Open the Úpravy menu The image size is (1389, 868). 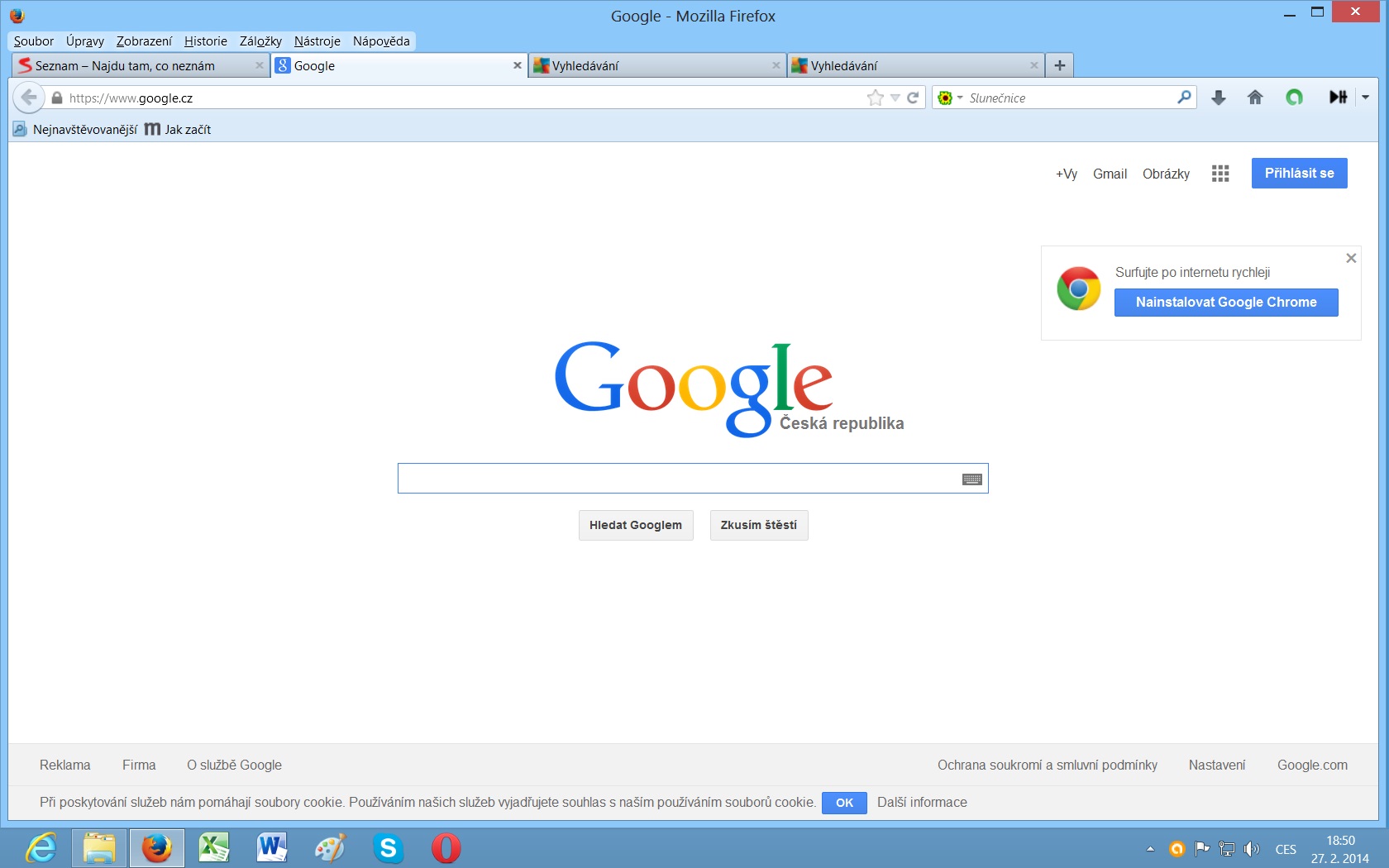point(85,41)
